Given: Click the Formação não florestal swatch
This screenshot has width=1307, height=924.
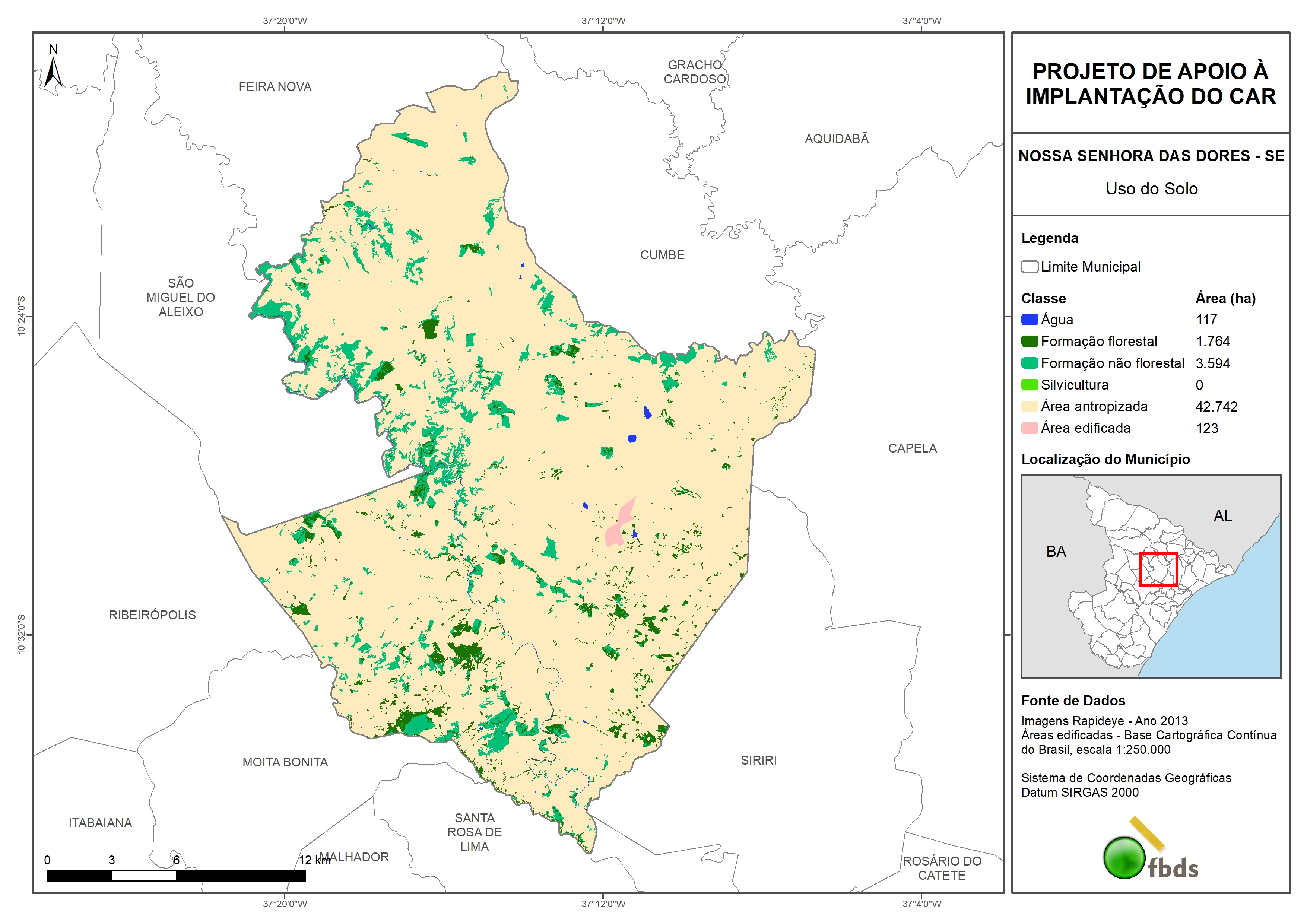Looking at the screenshot, I should coord(1029,363).
